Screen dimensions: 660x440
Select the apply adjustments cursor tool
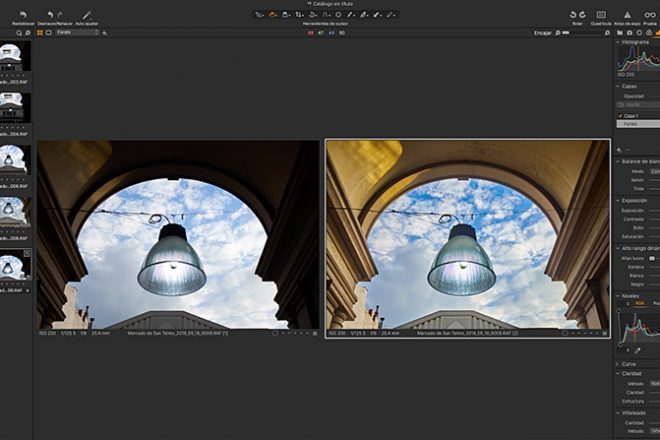(391, 15)
